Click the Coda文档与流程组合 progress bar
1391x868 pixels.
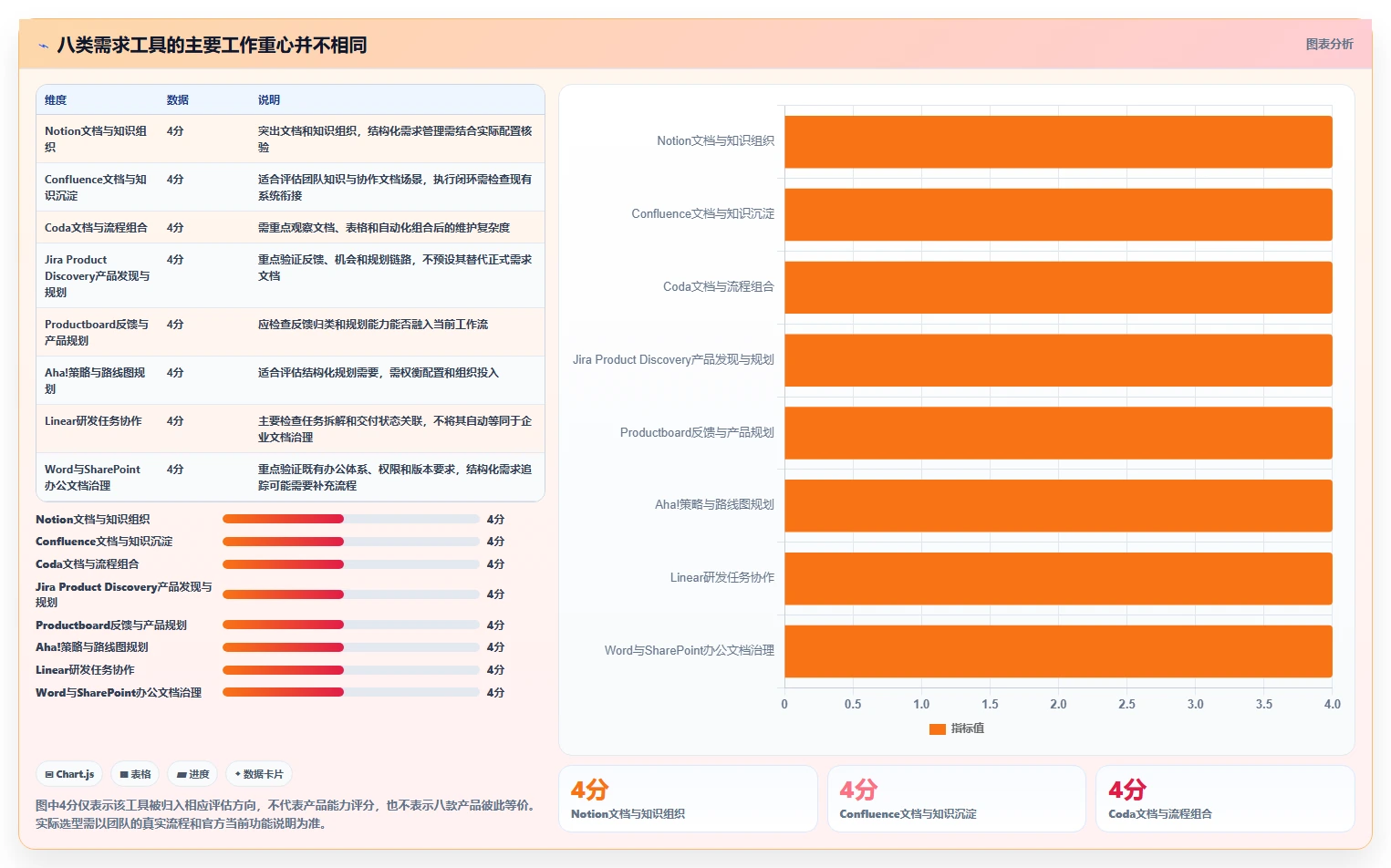(x=351, y=564)
